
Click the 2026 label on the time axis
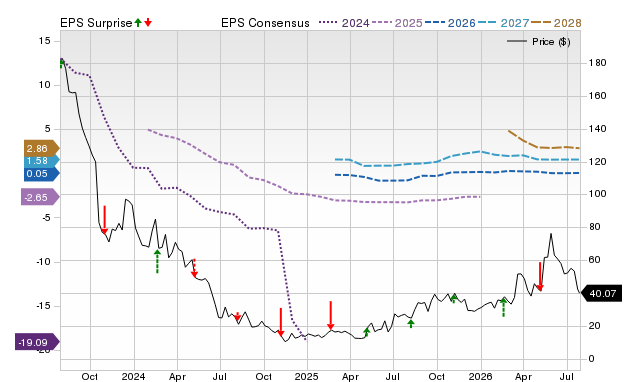point(480,376)
